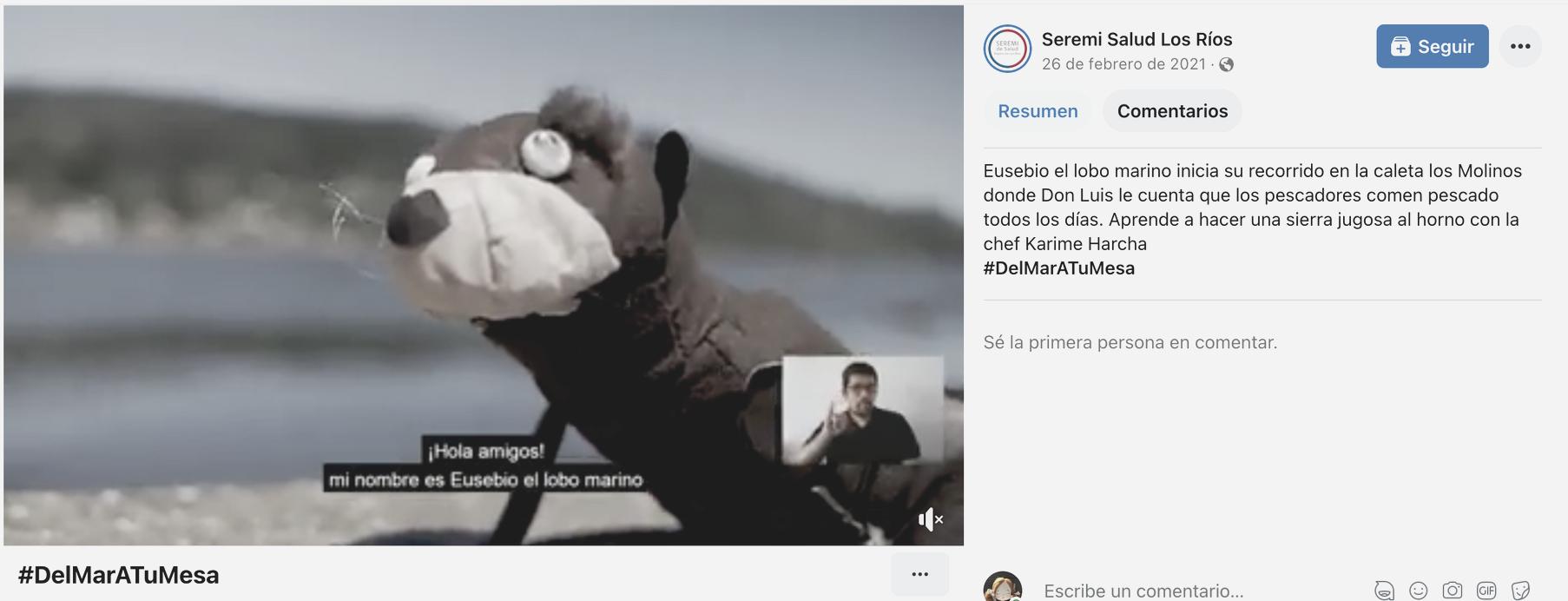Open the Seremi Salud Los Ríos page name

[1136, 39]
